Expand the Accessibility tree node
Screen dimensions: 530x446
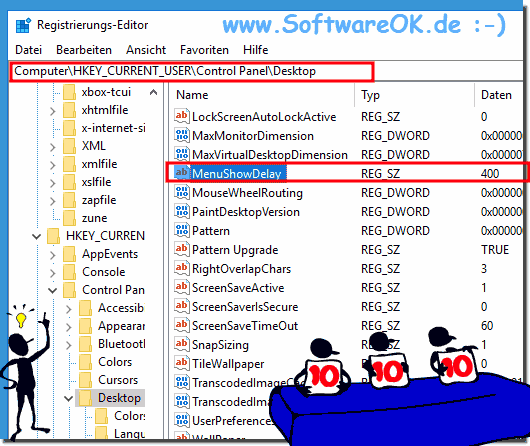click(69, 309)
